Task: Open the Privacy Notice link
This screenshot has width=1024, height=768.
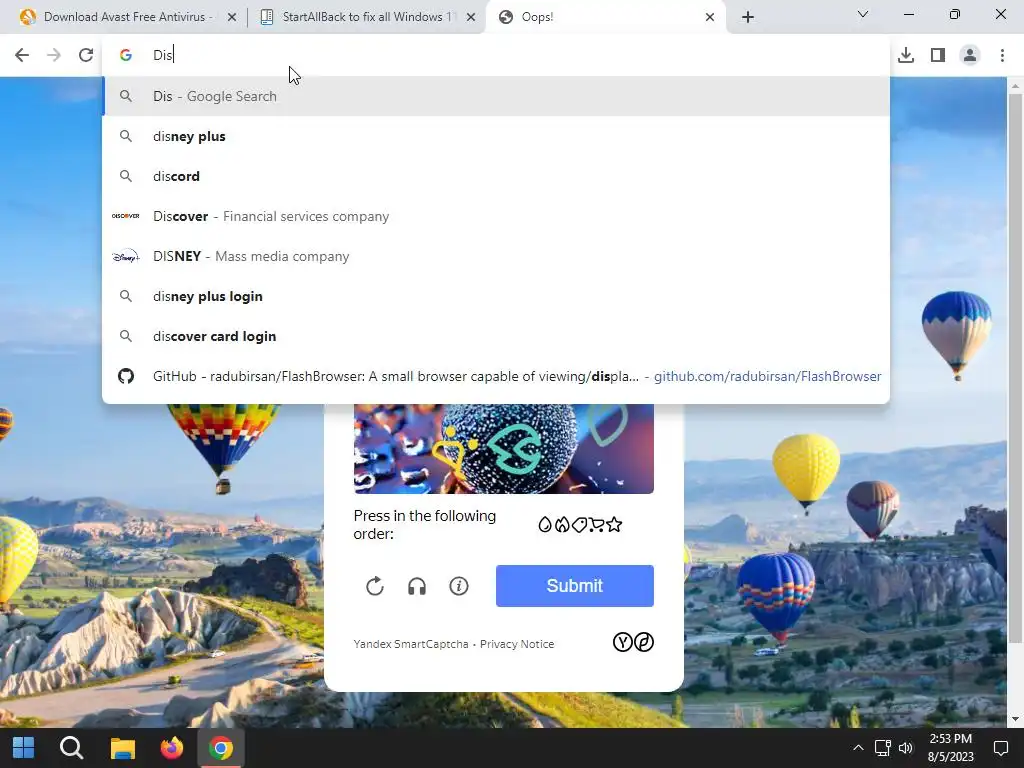Action: (x=517, y=644)
